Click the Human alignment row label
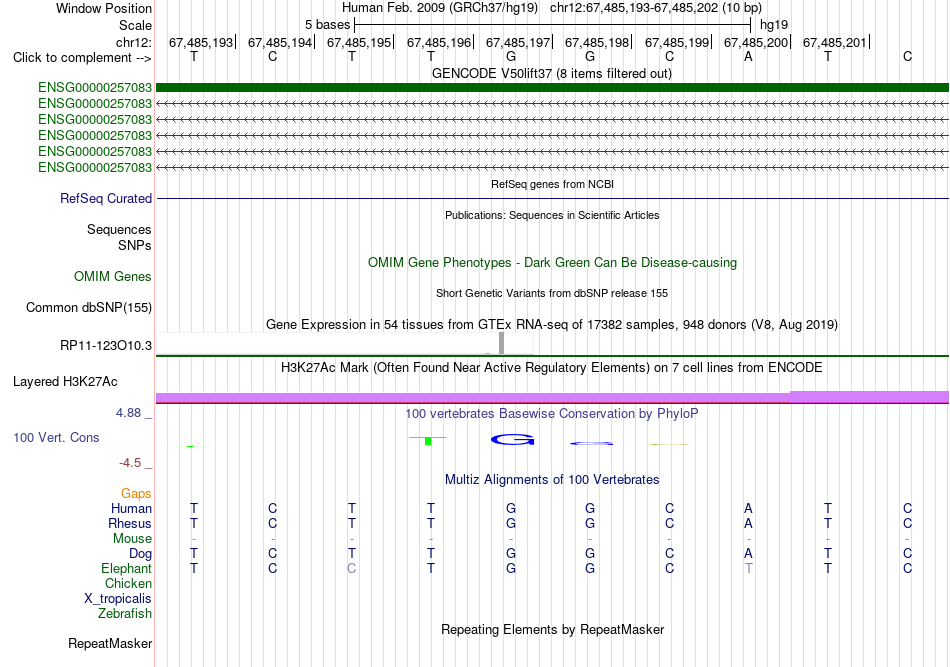This screenshot has width=950, height=667. pos(131,509)
